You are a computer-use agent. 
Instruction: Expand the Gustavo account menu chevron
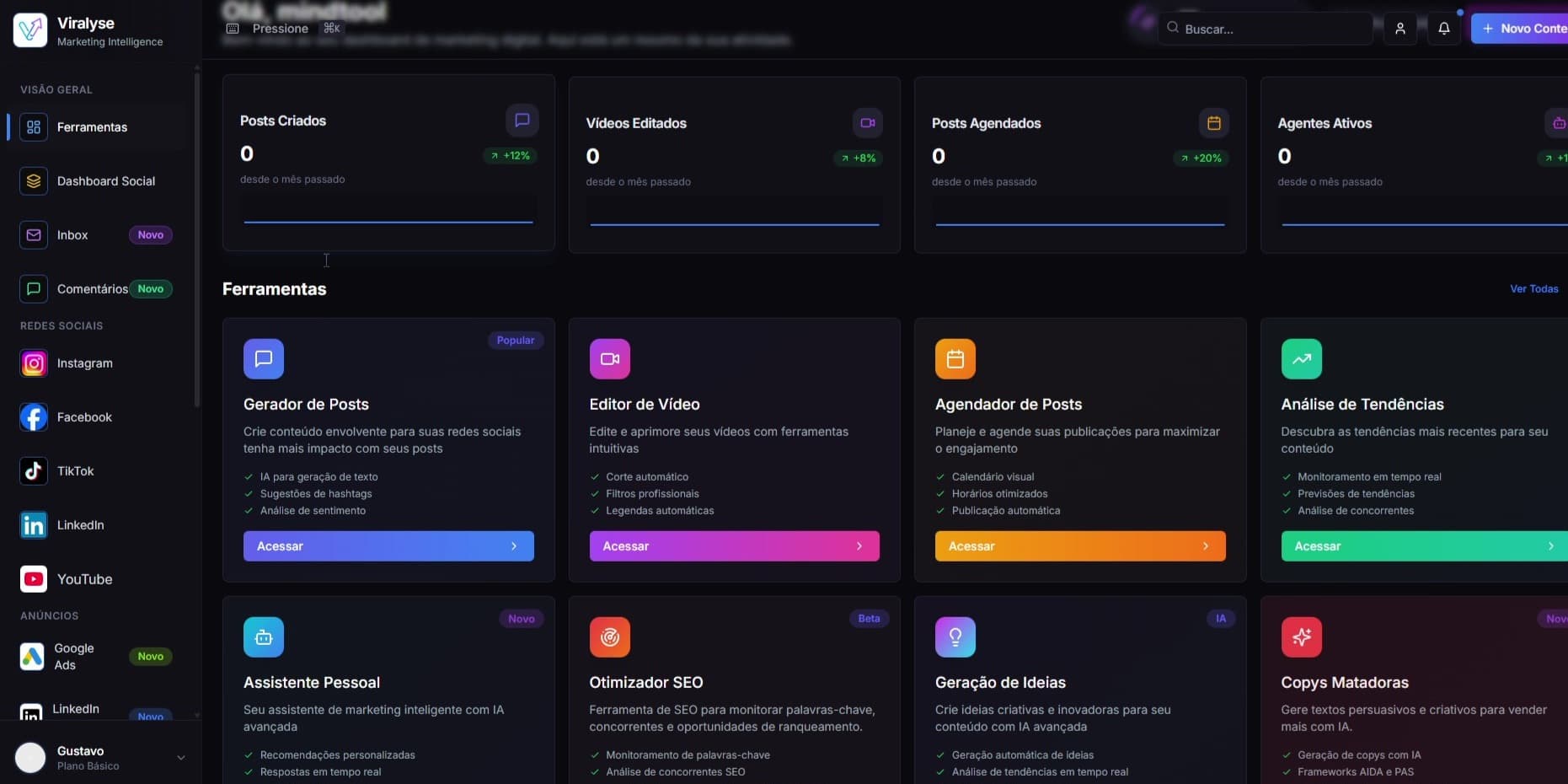[180, 758]
